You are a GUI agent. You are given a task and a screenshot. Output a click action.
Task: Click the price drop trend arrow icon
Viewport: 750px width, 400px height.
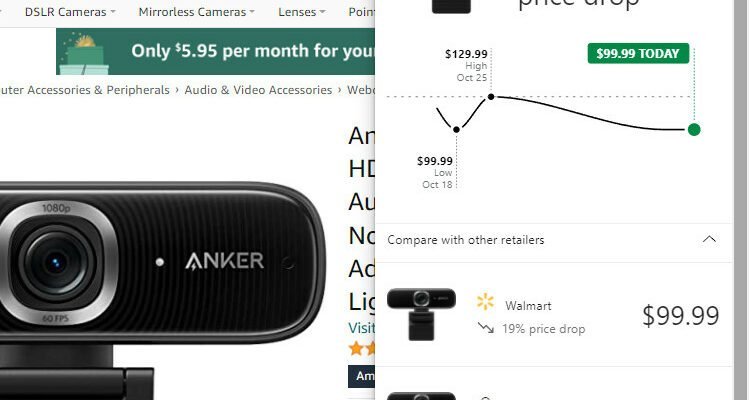click(x=485, y=328)
